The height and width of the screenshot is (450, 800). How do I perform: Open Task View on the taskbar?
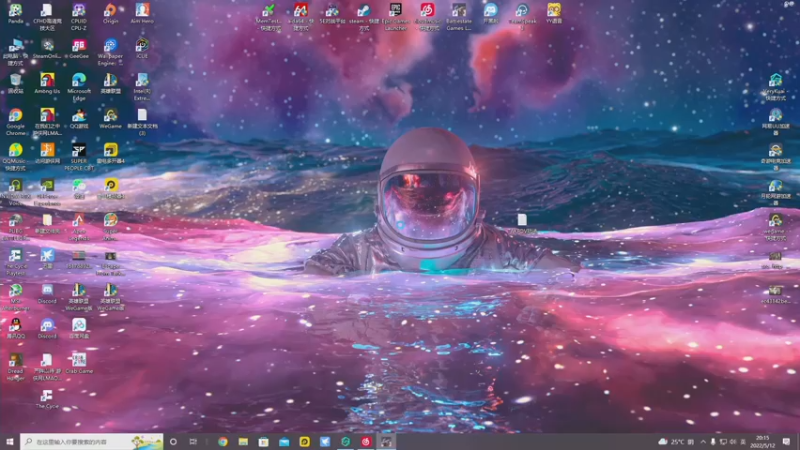click(x=193, y=441)
